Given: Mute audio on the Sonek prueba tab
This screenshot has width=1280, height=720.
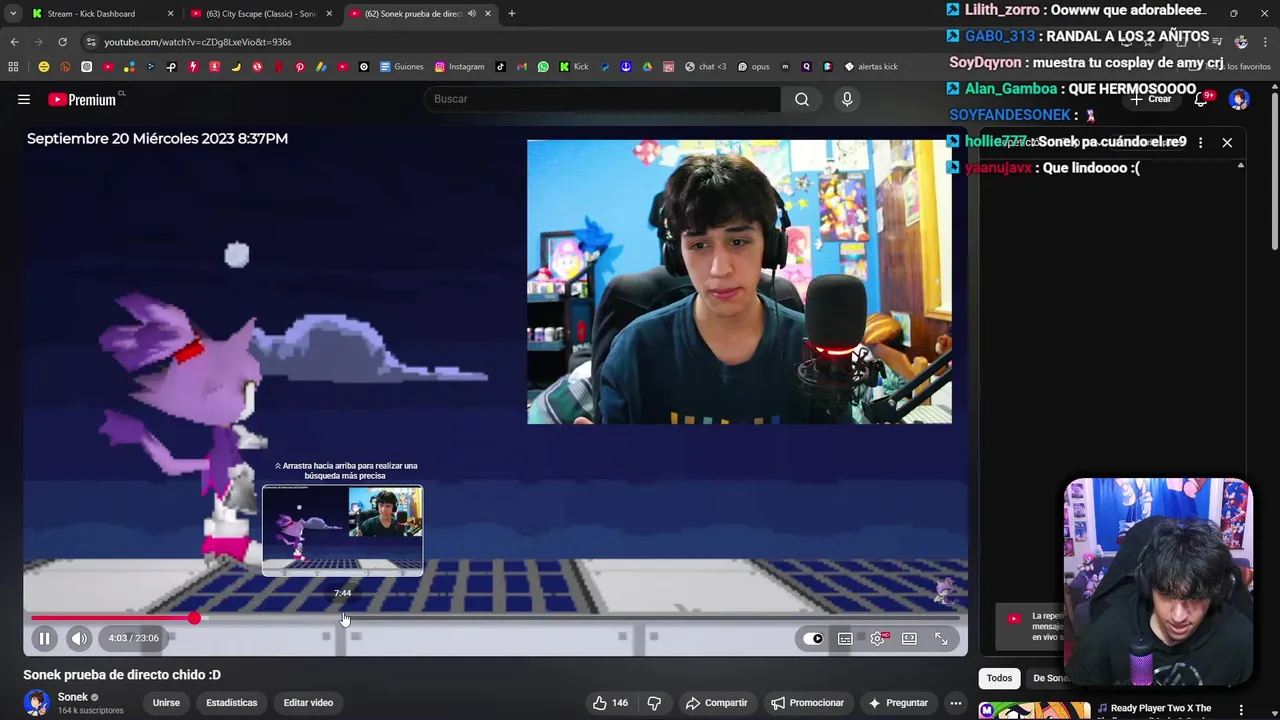Looking at the screenshot, I should [472, 14].
